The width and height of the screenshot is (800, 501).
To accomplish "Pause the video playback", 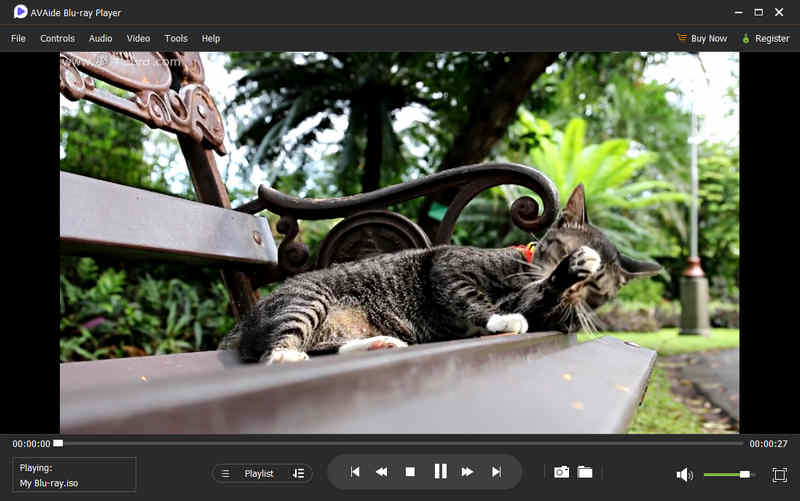I will (x=440, y=472).
